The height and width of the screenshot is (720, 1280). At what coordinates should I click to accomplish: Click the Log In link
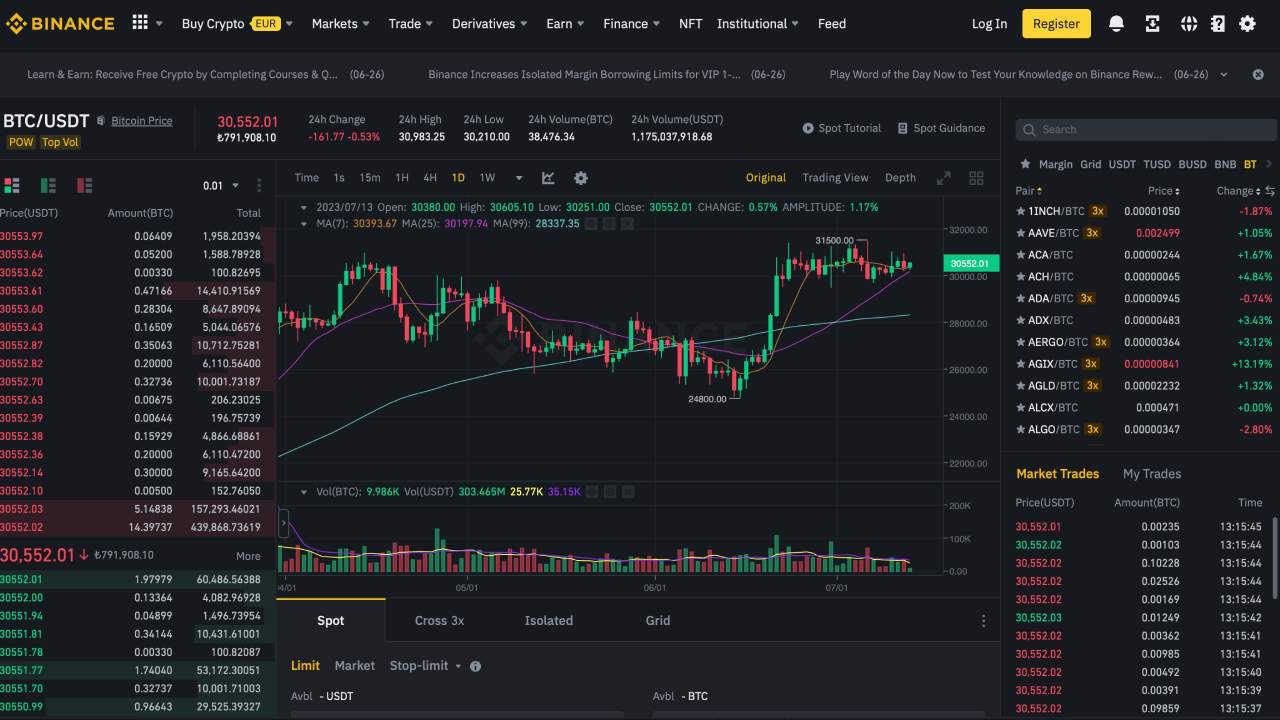[x=989, y=24]
